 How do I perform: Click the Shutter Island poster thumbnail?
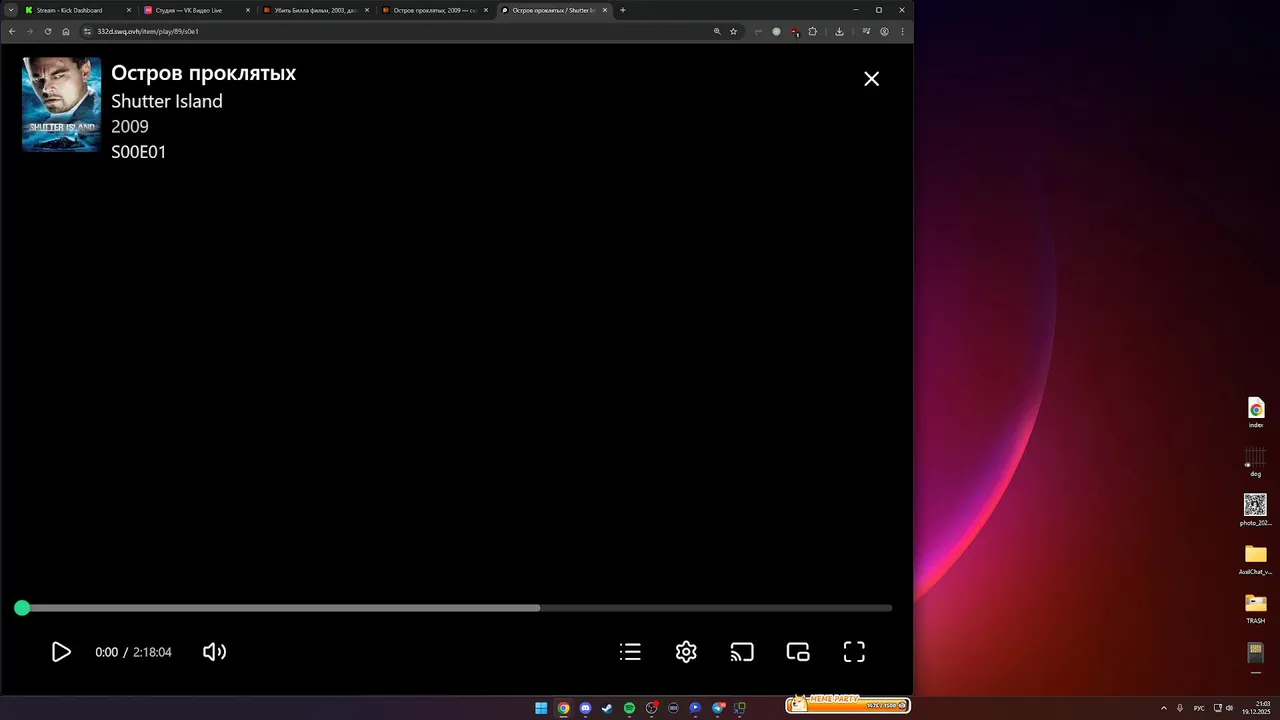click(62, 104)
